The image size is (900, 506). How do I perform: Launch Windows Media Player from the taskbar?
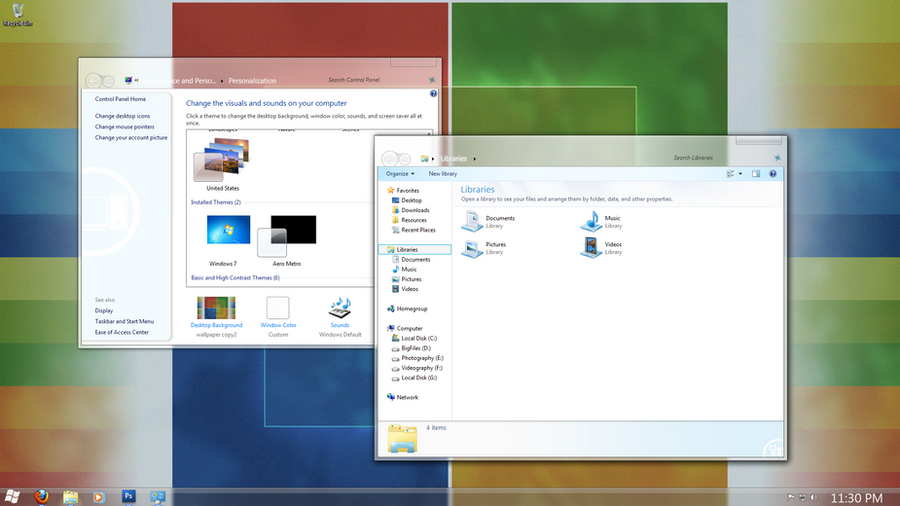click(99, 497)
